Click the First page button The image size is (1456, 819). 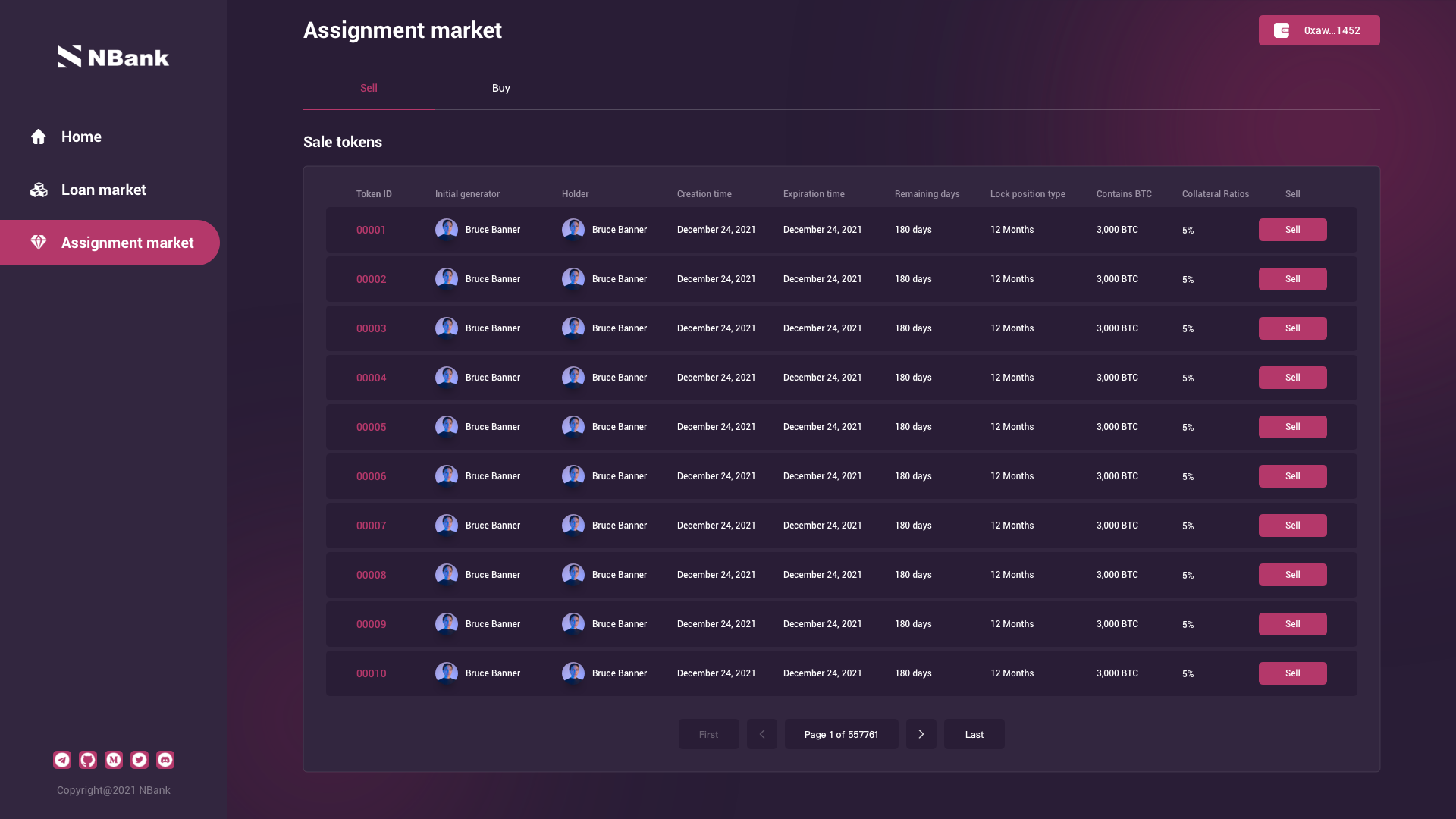click(709, 734)
